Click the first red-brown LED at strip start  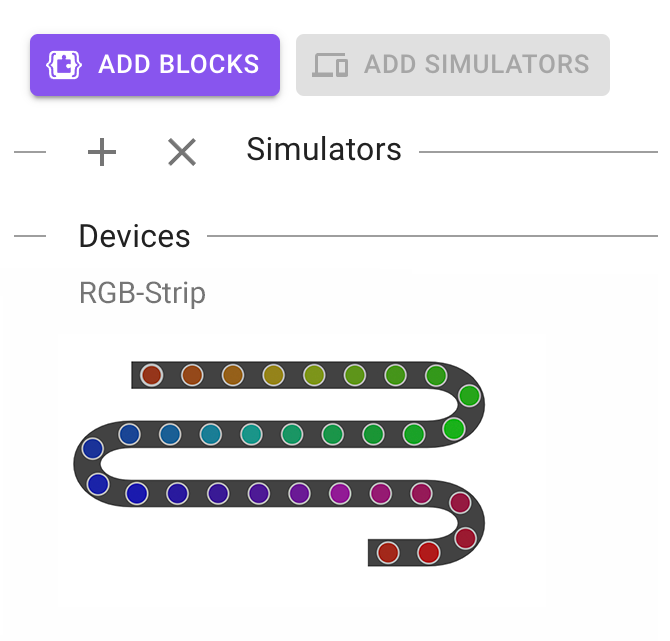(151, 375)
